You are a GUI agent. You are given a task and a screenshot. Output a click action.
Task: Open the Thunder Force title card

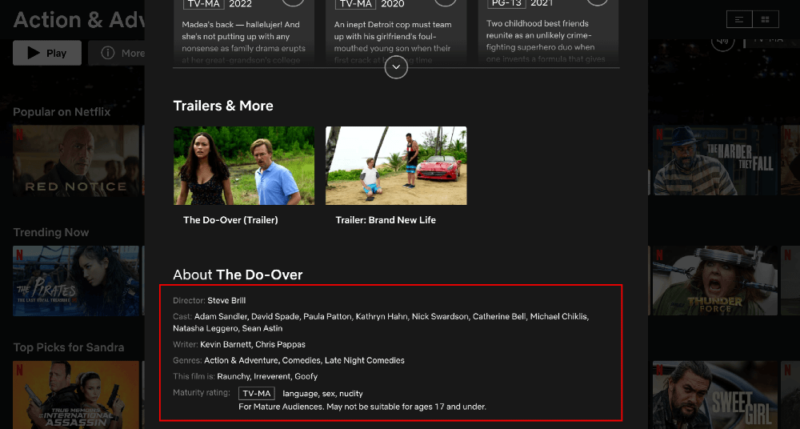[714, 281]
